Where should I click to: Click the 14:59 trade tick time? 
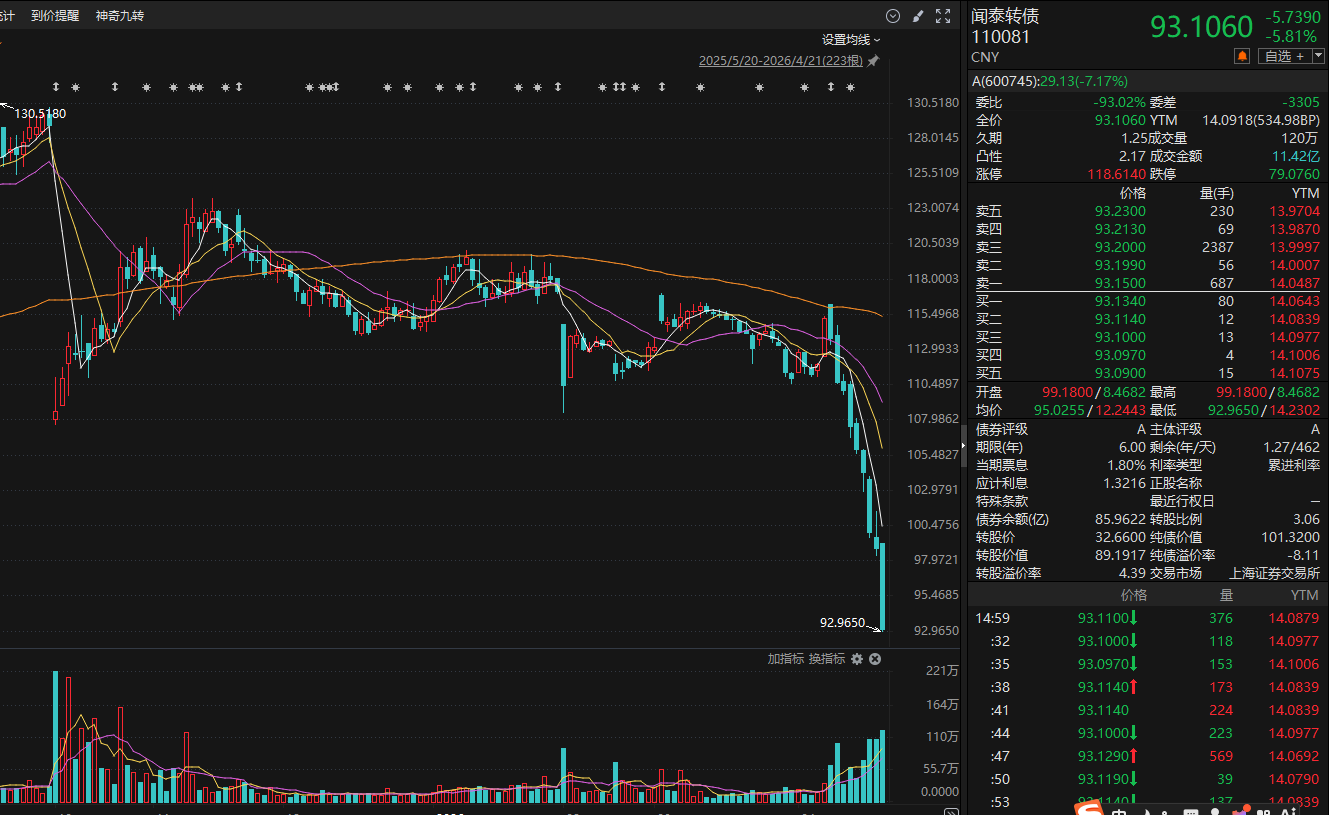(993, 618)
